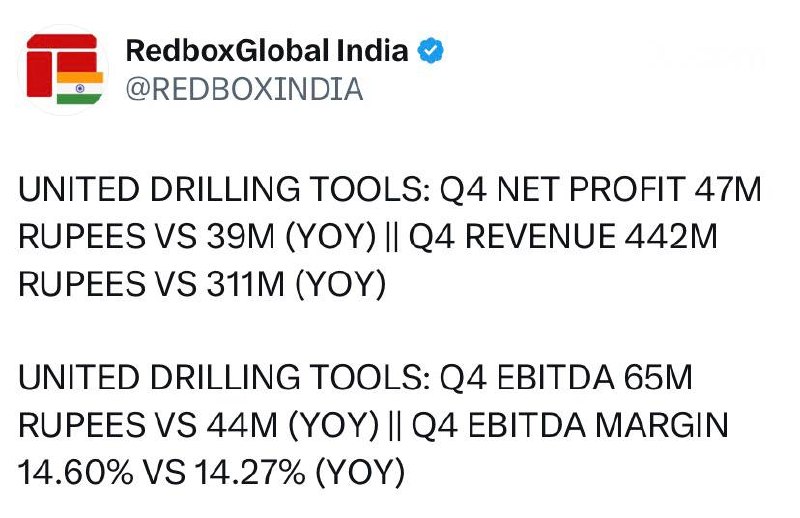Image resolution: width=800 pixels, height=518 pixels.
Task: Click the second paragraph about Q4 EBITDA
Action: pyautogui.click(x=373, y=425)
